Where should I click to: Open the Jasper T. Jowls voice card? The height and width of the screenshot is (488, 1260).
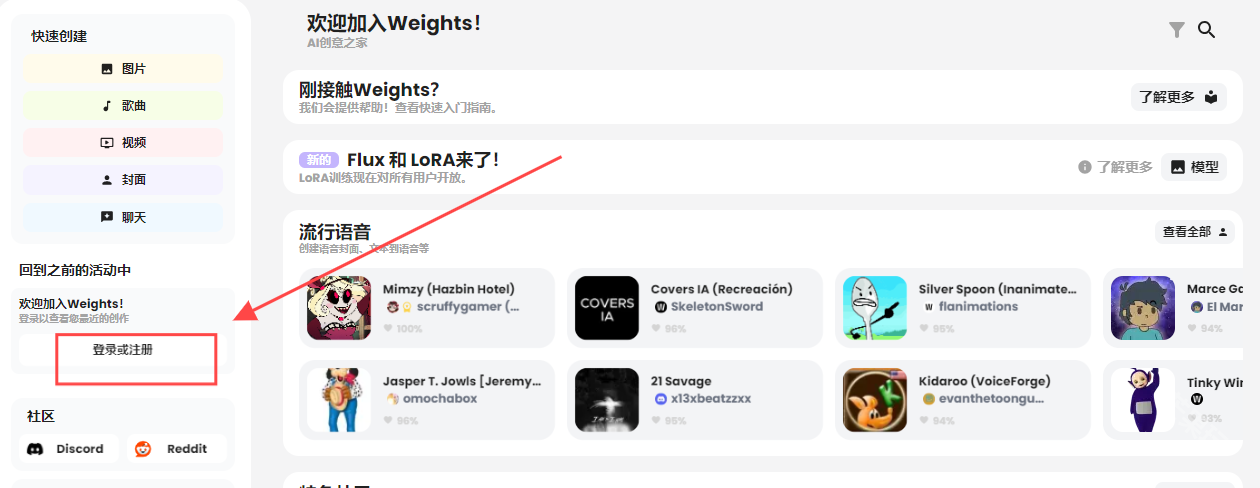[x=427, y=400]
